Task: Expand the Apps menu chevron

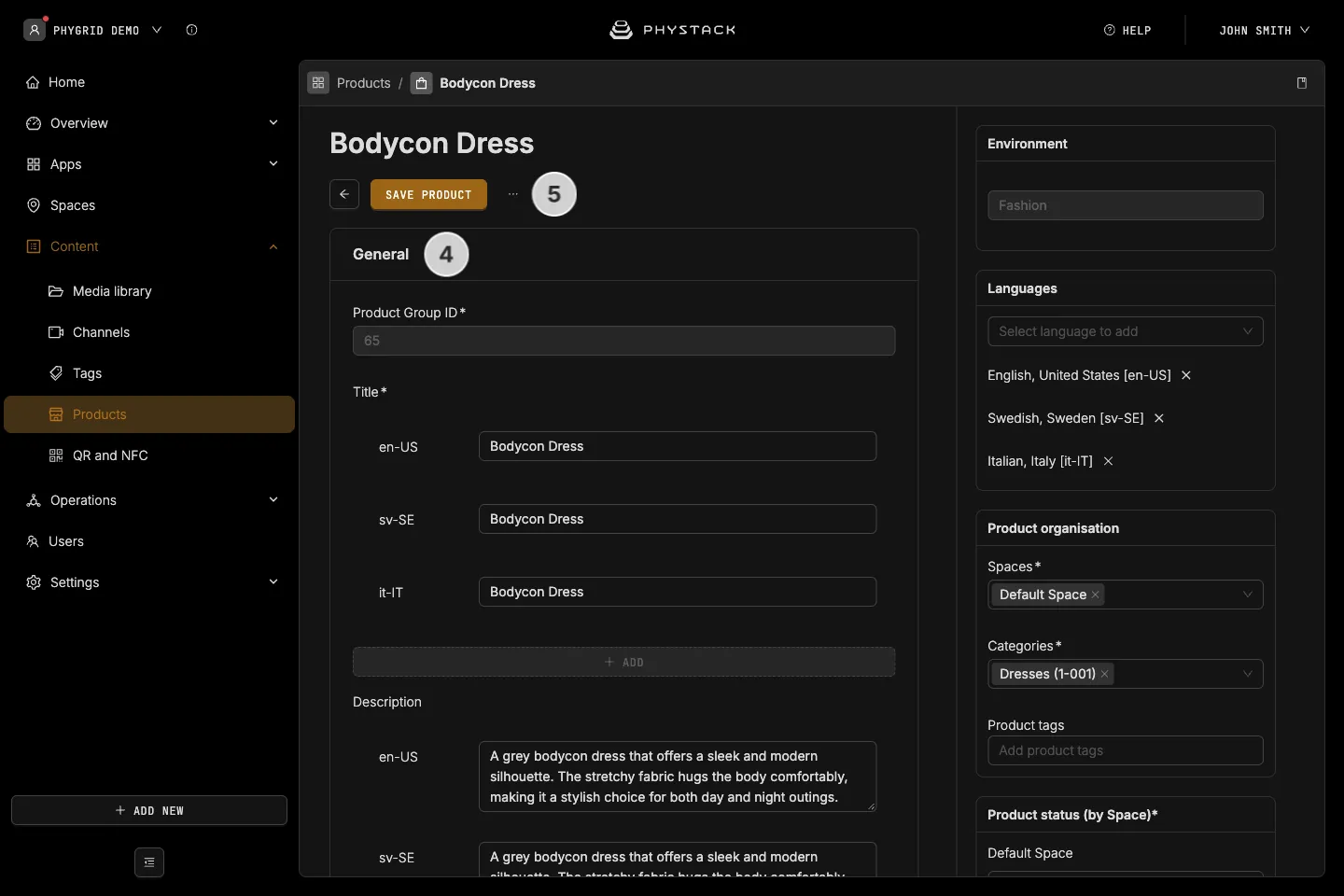Action: point(273,163)
